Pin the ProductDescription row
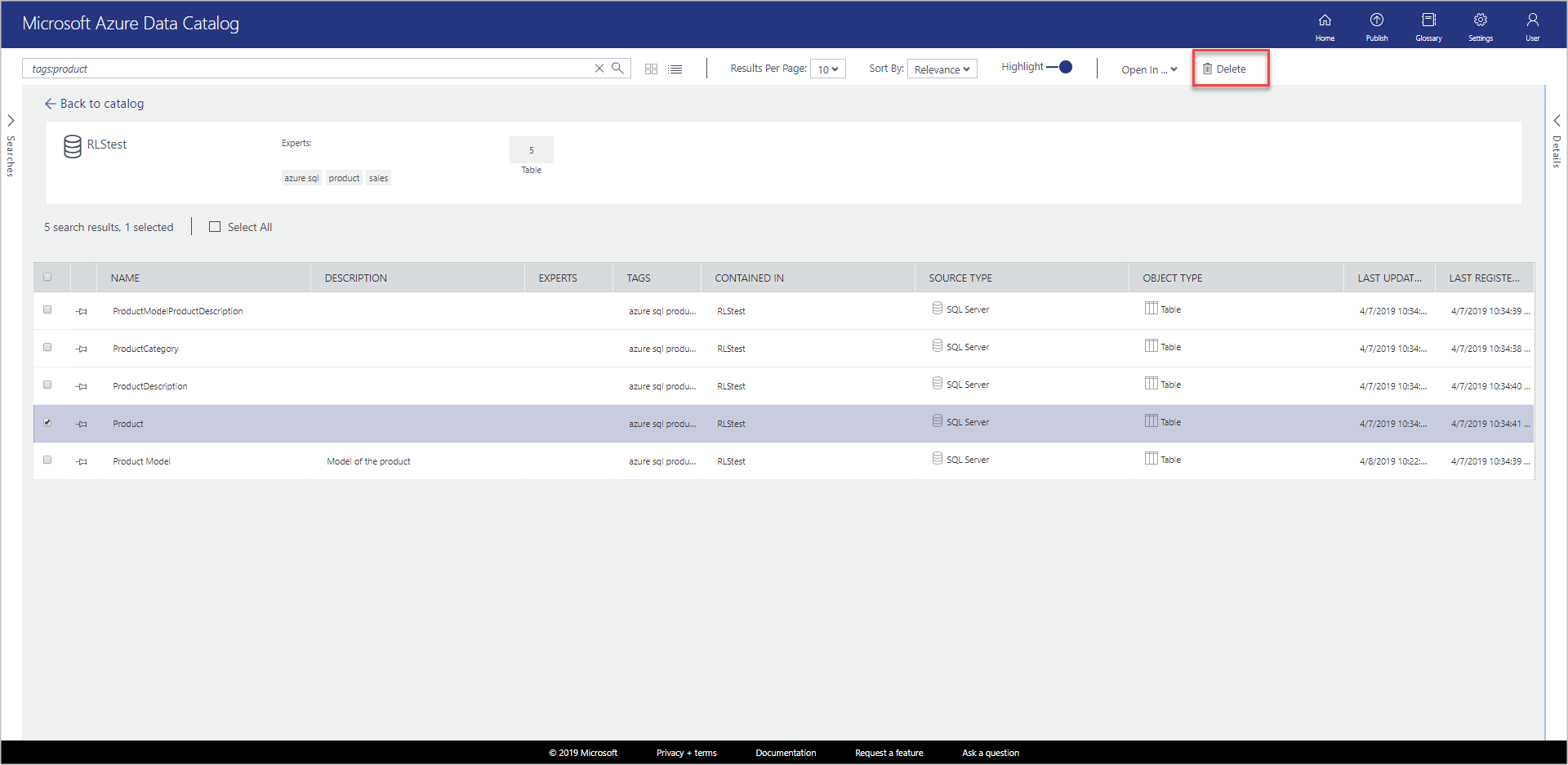 pos(82,386)
